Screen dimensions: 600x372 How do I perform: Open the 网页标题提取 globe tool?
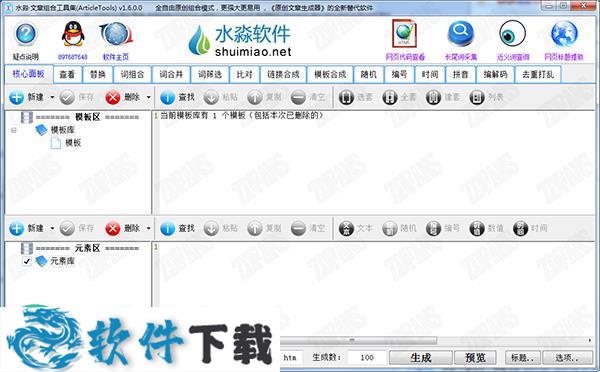tap(564, 34)
